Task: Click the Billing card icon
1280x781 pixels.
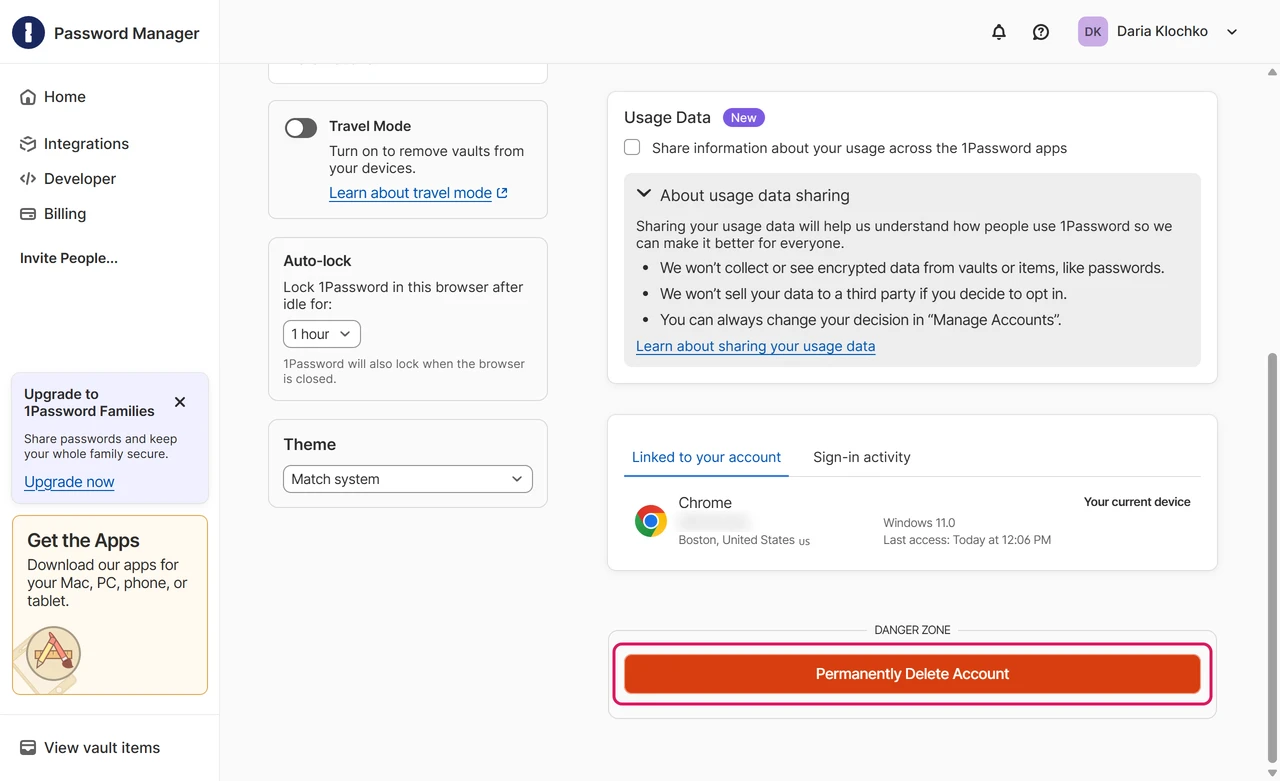Action: 28,214
